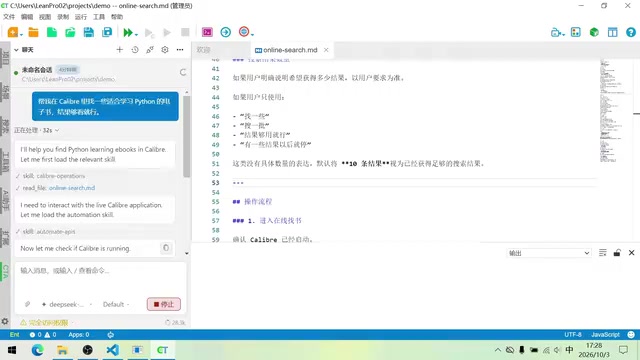
Task: Open the deepseek model dropdown
Action: click(x=66, y=304)
